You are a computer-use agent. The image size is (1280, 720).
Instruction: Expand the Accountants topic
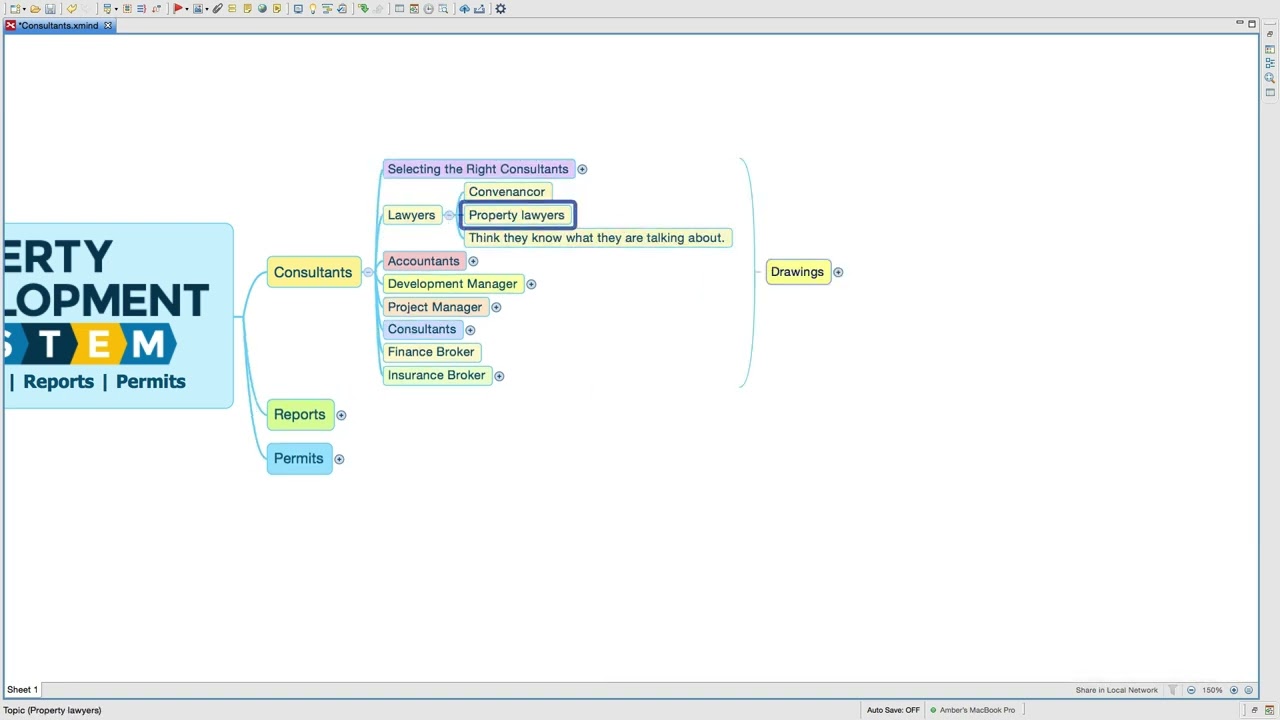pyautogui.click(x=473, y=261)
